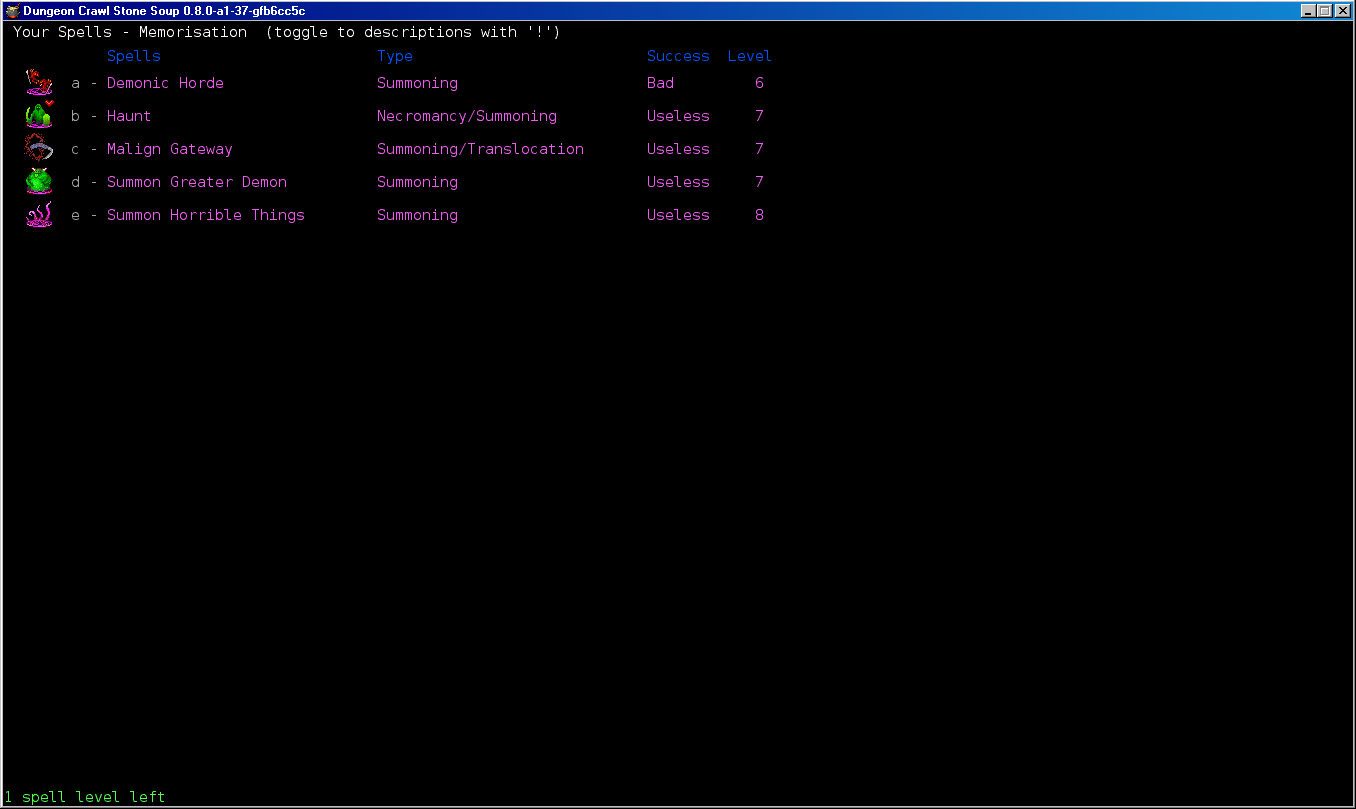Click the hotkey letter 'd' row label
The image size is (1356, 809).
point(75,182)
